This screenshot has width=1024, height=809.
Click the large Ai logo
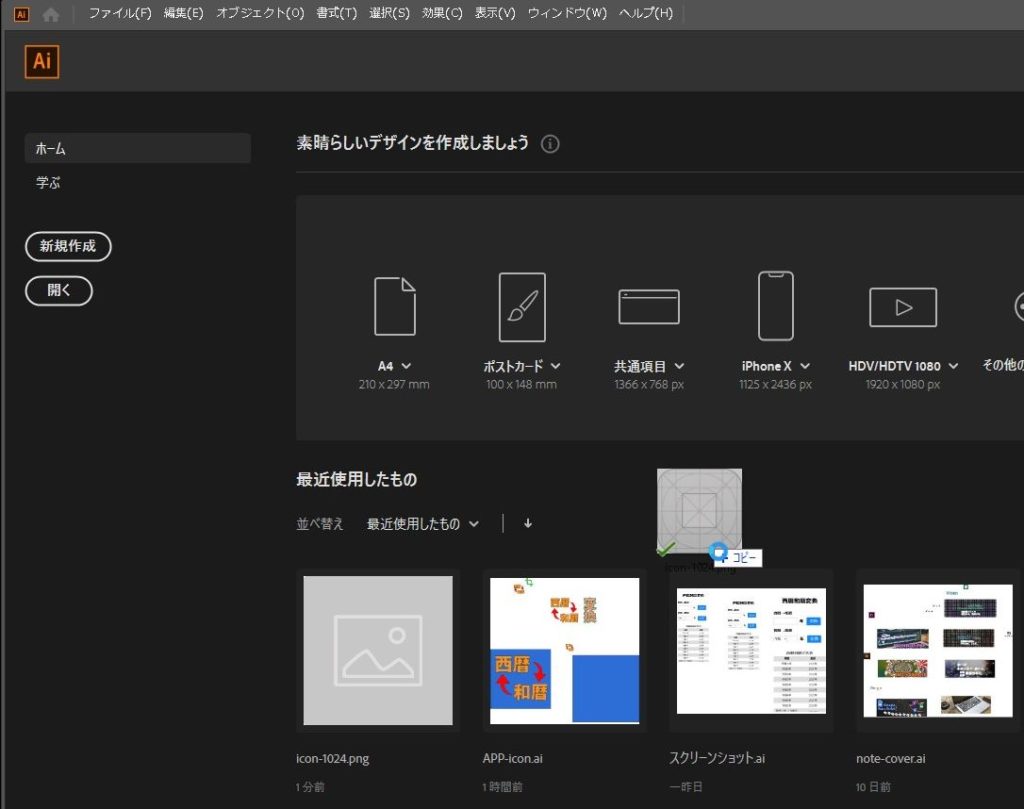(42, 61)
